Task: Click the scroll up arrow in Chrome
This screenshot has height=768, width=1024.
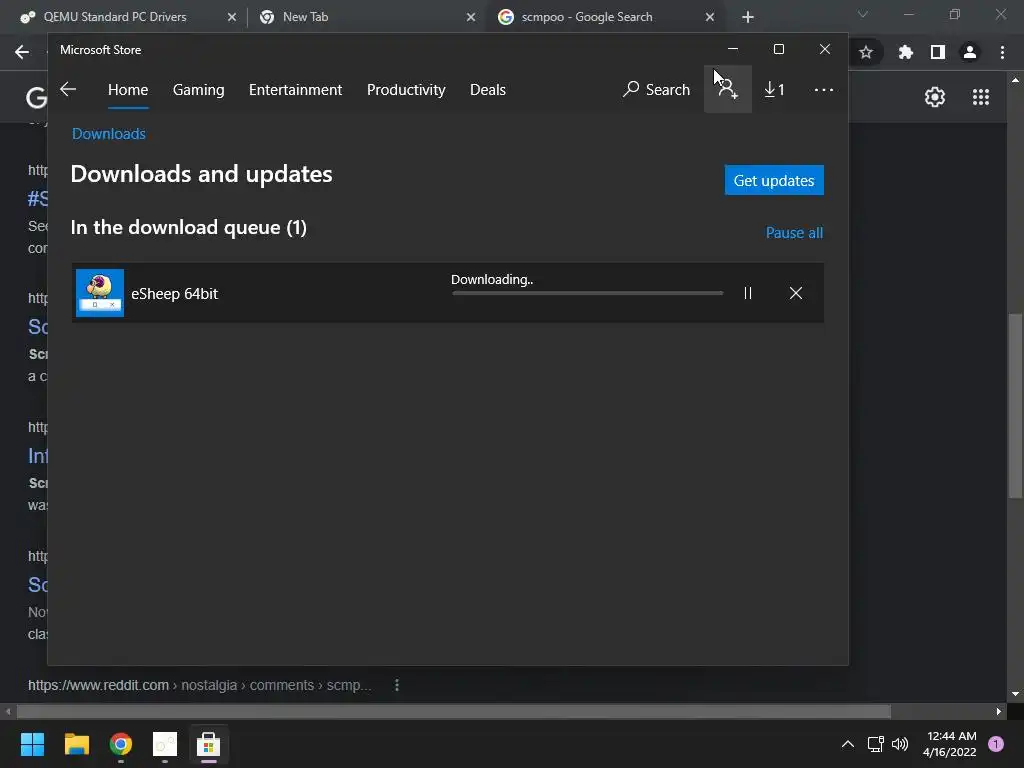Action: point(1015,80)
